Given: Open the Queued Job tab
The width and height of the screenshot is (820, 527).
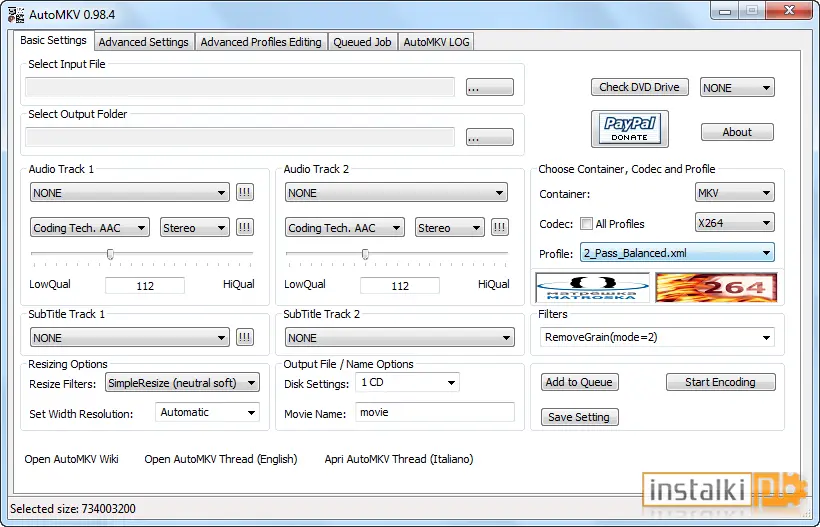Looking at the screenshot, I should tap(362, 42).
